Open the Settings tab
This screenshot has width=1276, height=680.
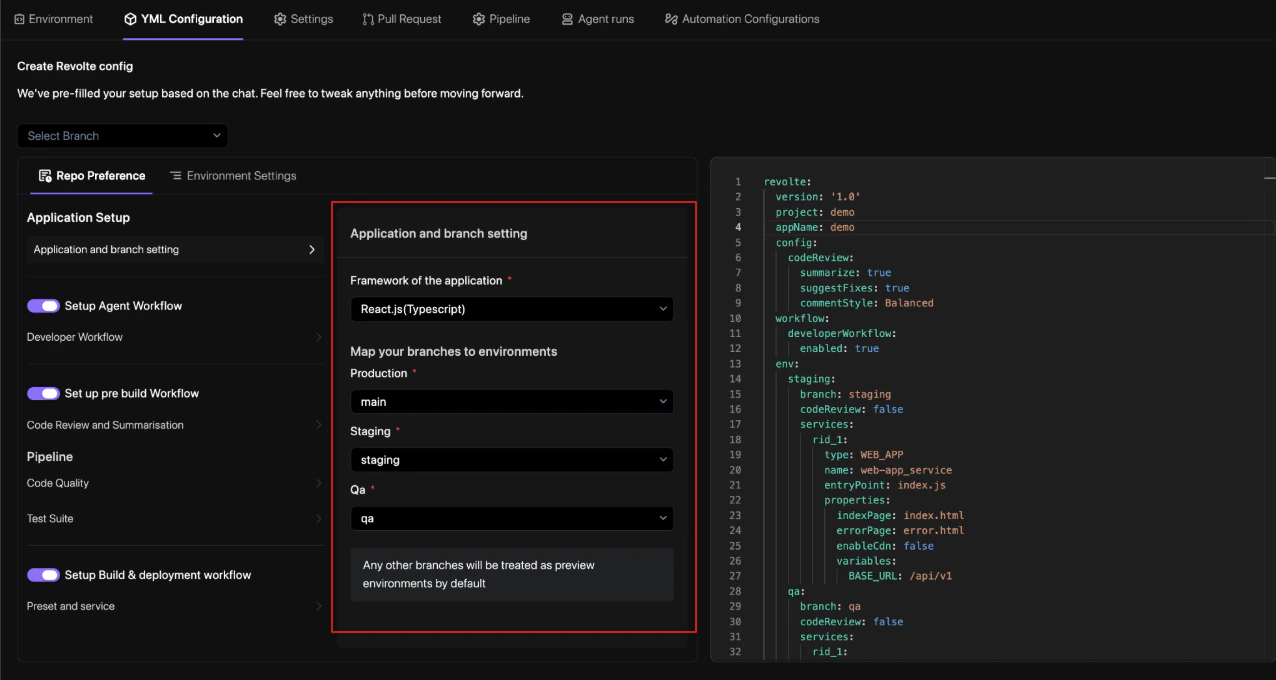pyautogui.click(x=303, y=19)
